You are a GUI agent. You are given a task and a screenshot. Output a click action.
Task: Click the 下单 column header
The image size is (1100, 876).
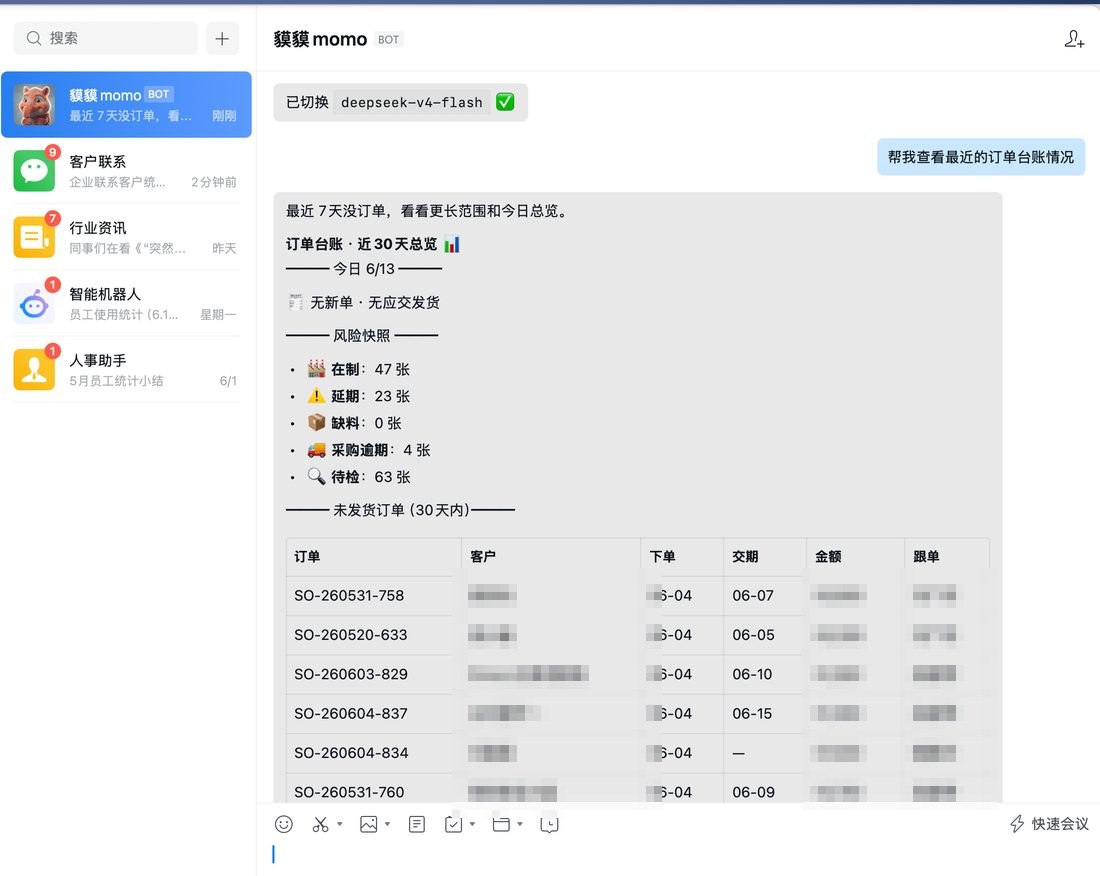pyautogui.click(x=662, y=556)
